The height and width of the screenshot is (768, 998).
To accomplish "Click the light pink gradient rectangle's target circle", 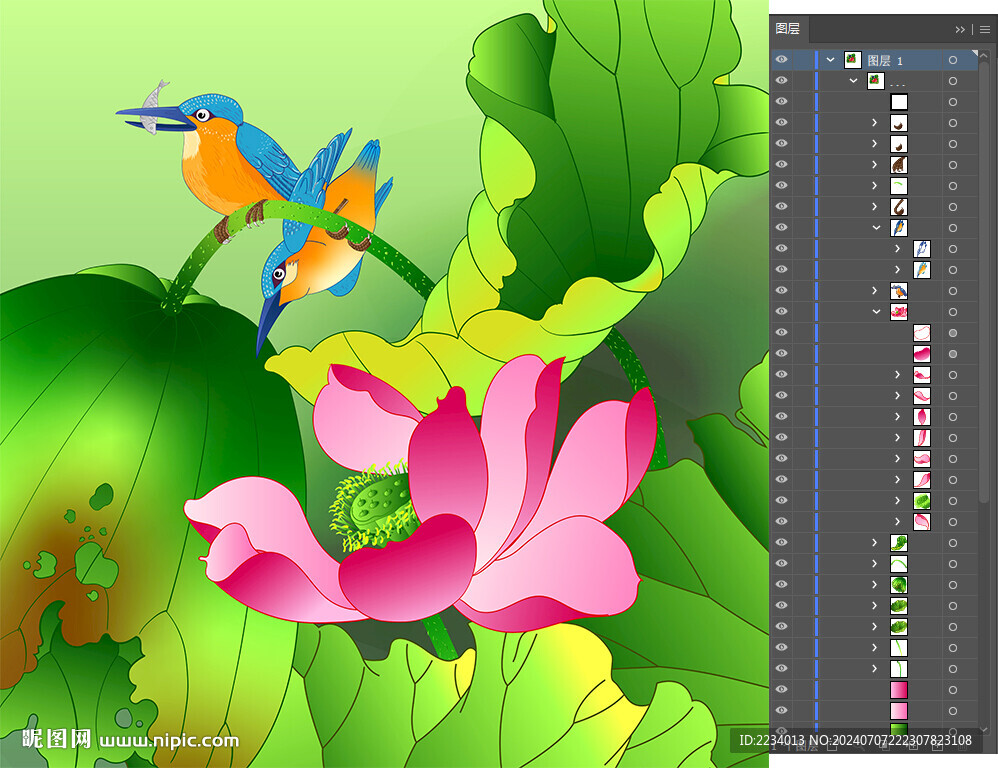I will 953,711.
